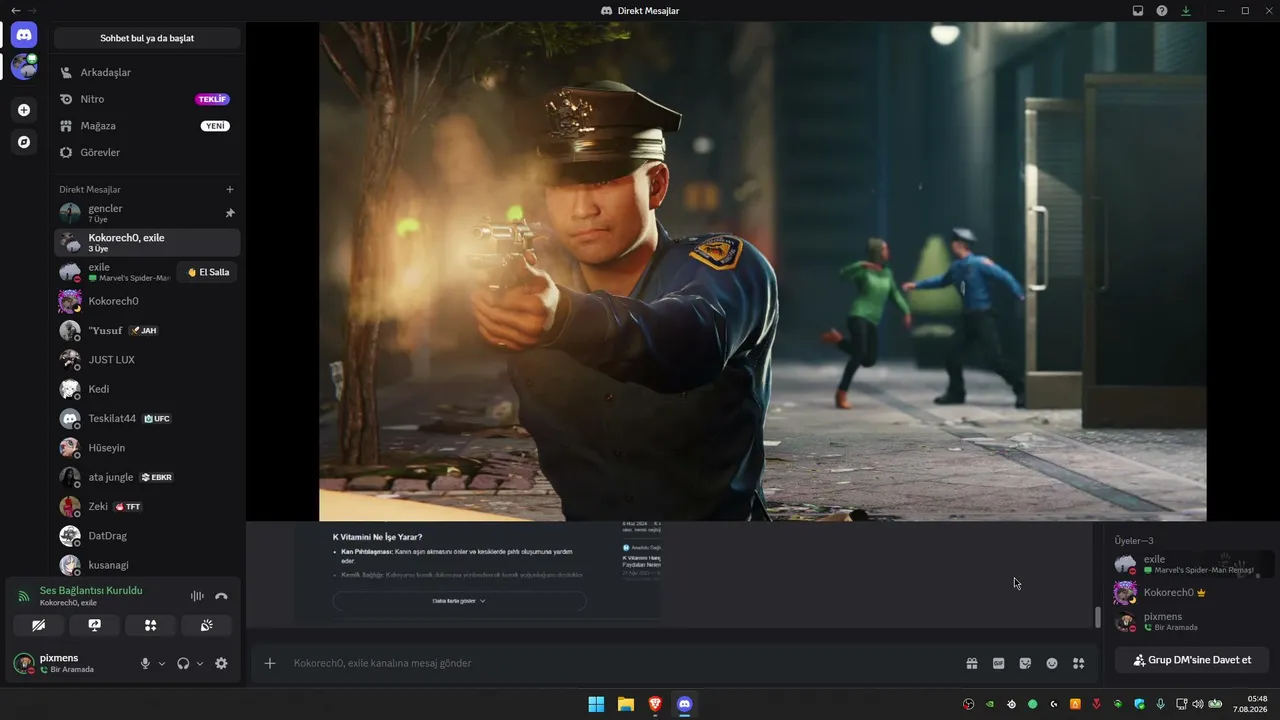
Task: Open pixmens user profile panel
Action: point(70,663)
